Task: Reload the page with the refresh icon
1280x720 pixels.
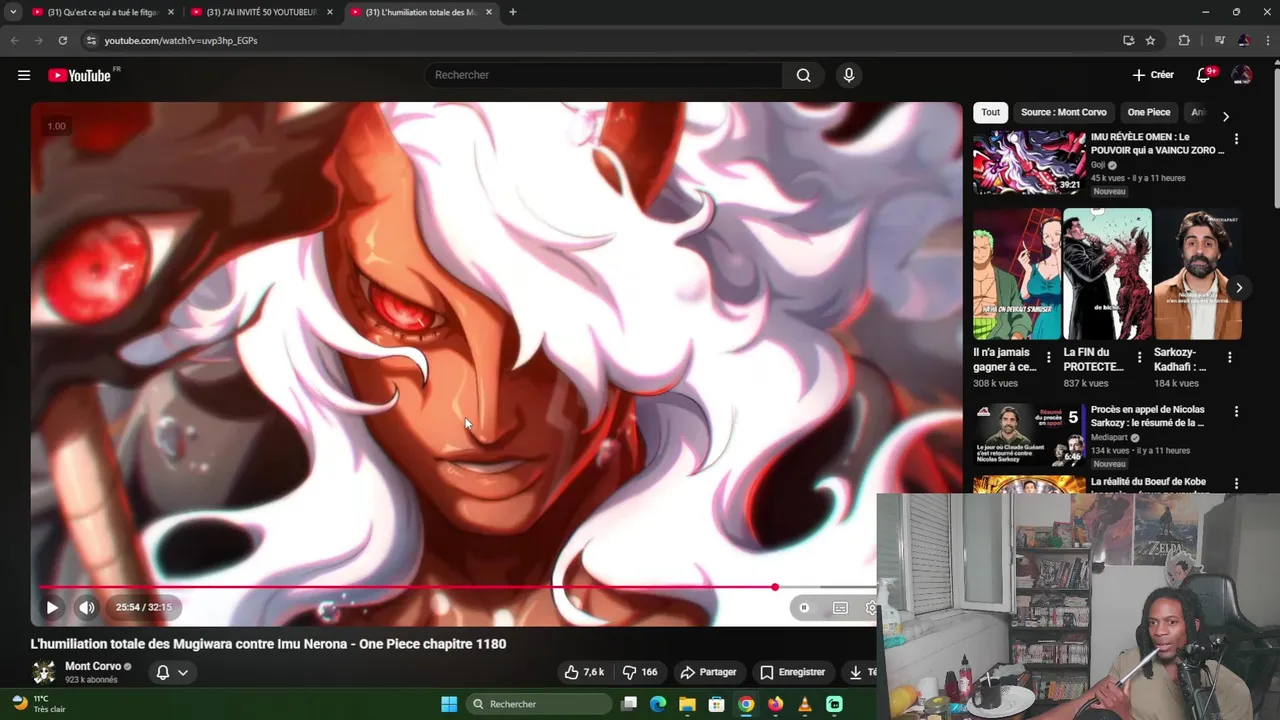Action: pyautogui.click(x=62, y=41)
